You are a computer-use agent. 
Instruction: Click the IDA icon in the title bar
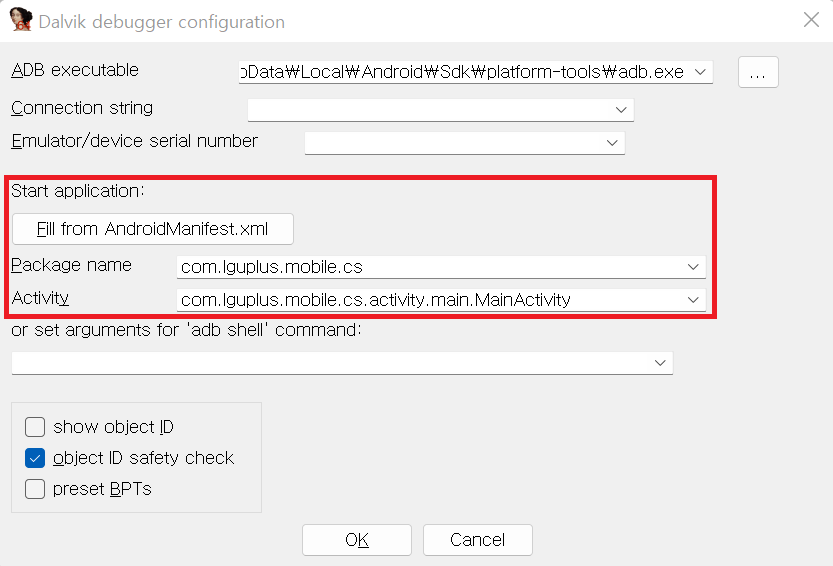(x=20, y=20)
